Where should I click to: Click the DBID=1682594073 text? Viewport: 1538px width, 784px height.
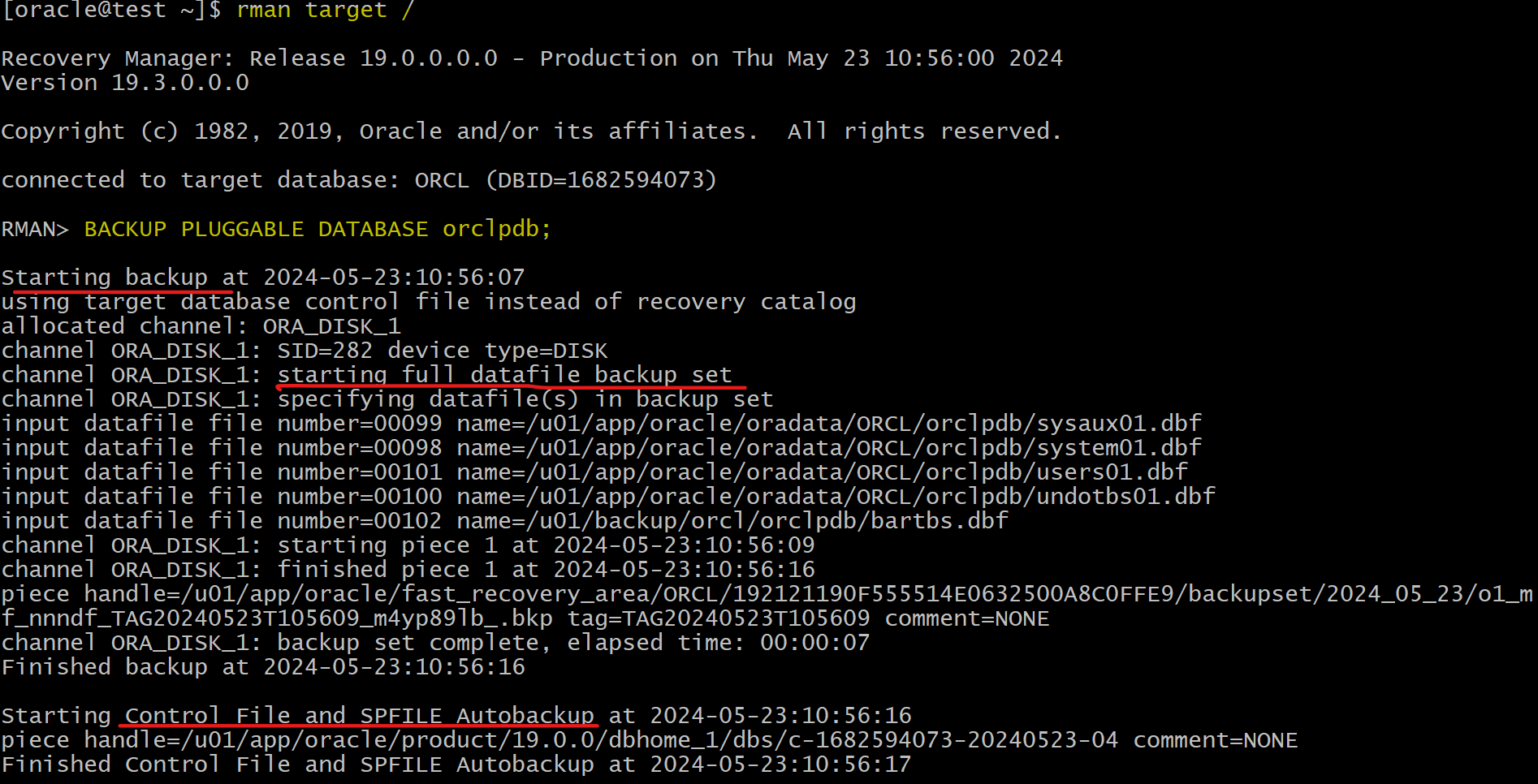601,180
